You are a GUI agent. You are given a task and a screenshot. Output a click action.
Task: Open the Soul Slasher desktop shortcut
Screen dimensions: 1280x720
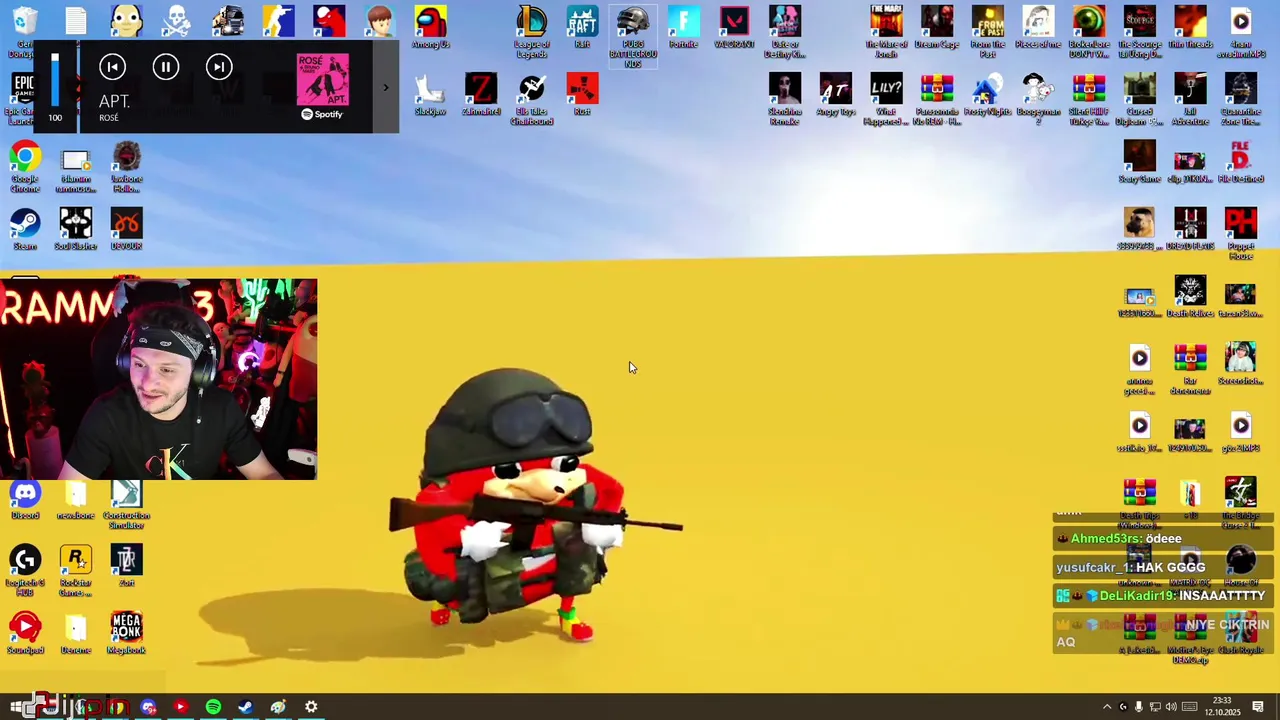[76, 229]
